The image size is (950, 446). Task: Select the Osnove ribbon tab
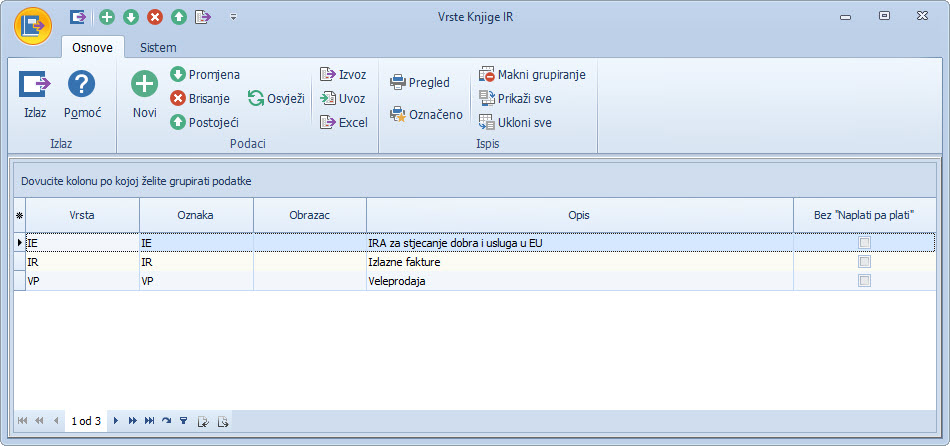pos(92,47)
